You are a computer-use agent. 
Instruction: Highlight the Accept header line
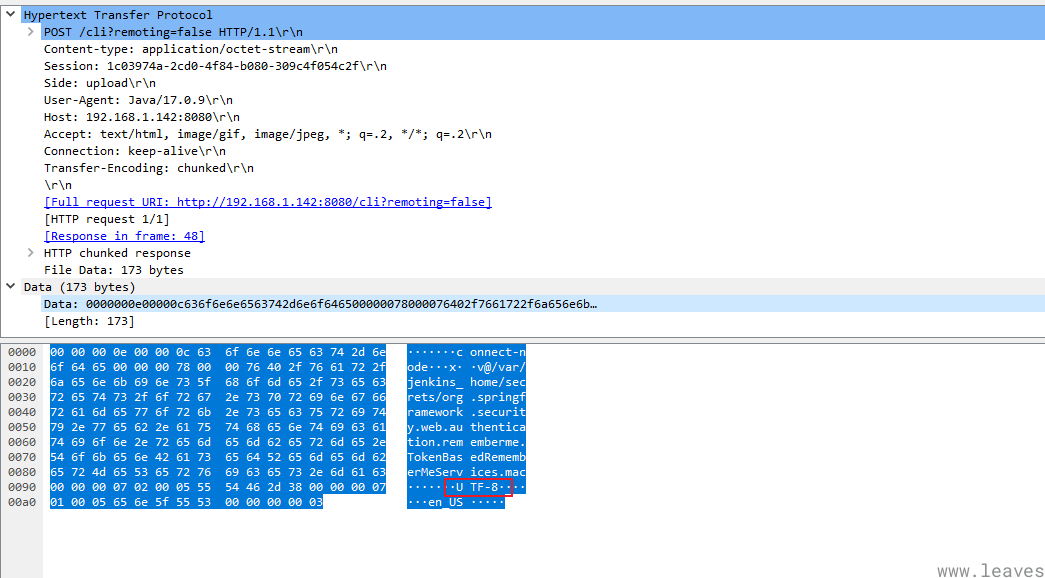click(x=267, y=134)
